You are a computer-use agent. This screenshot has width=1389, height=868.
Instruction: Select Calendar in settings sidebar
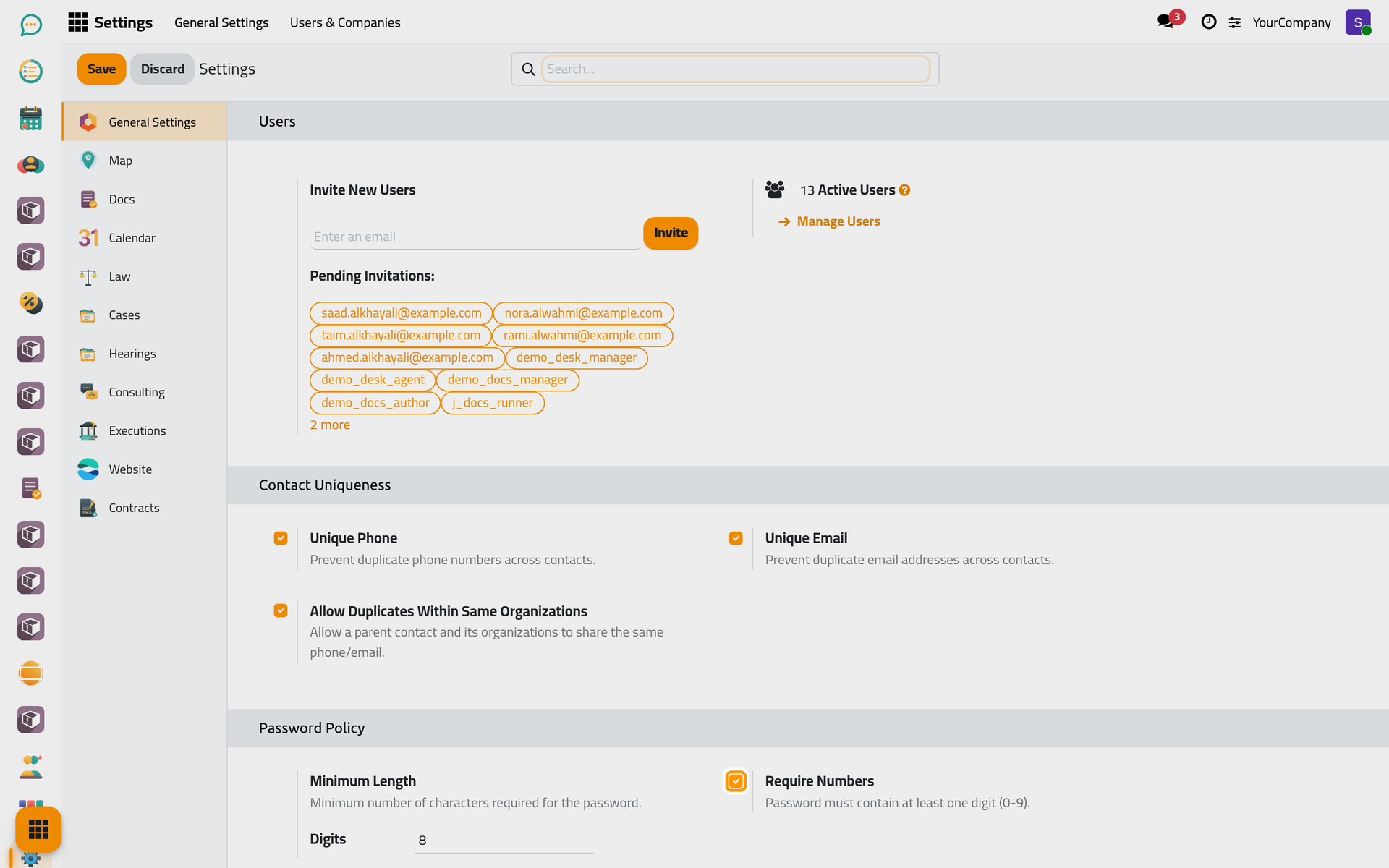tap(145, 238)
